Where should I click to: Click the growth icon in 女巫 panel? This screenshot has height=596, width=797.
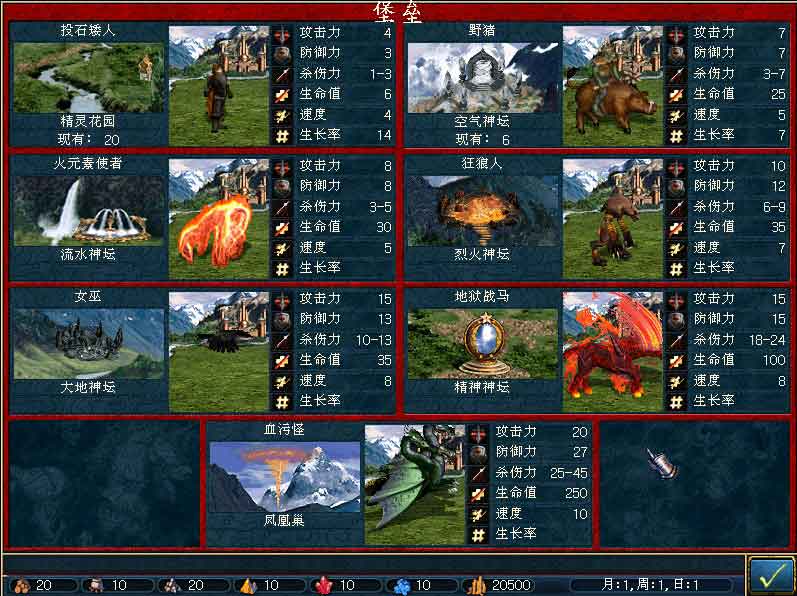pyautogui.click(x=282, y=402)
